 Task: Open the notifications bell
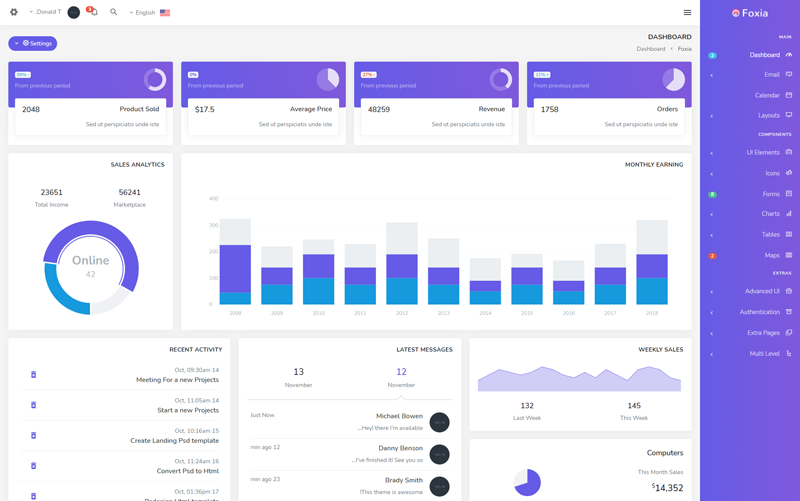tap(93, 13)
